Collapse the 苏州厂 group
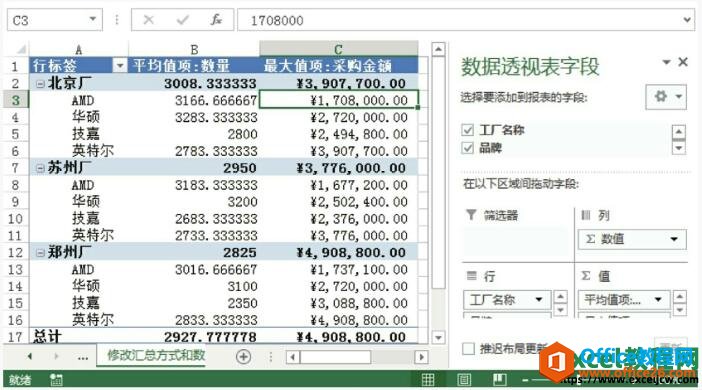The image size is (702, 390). pos(40,168)
